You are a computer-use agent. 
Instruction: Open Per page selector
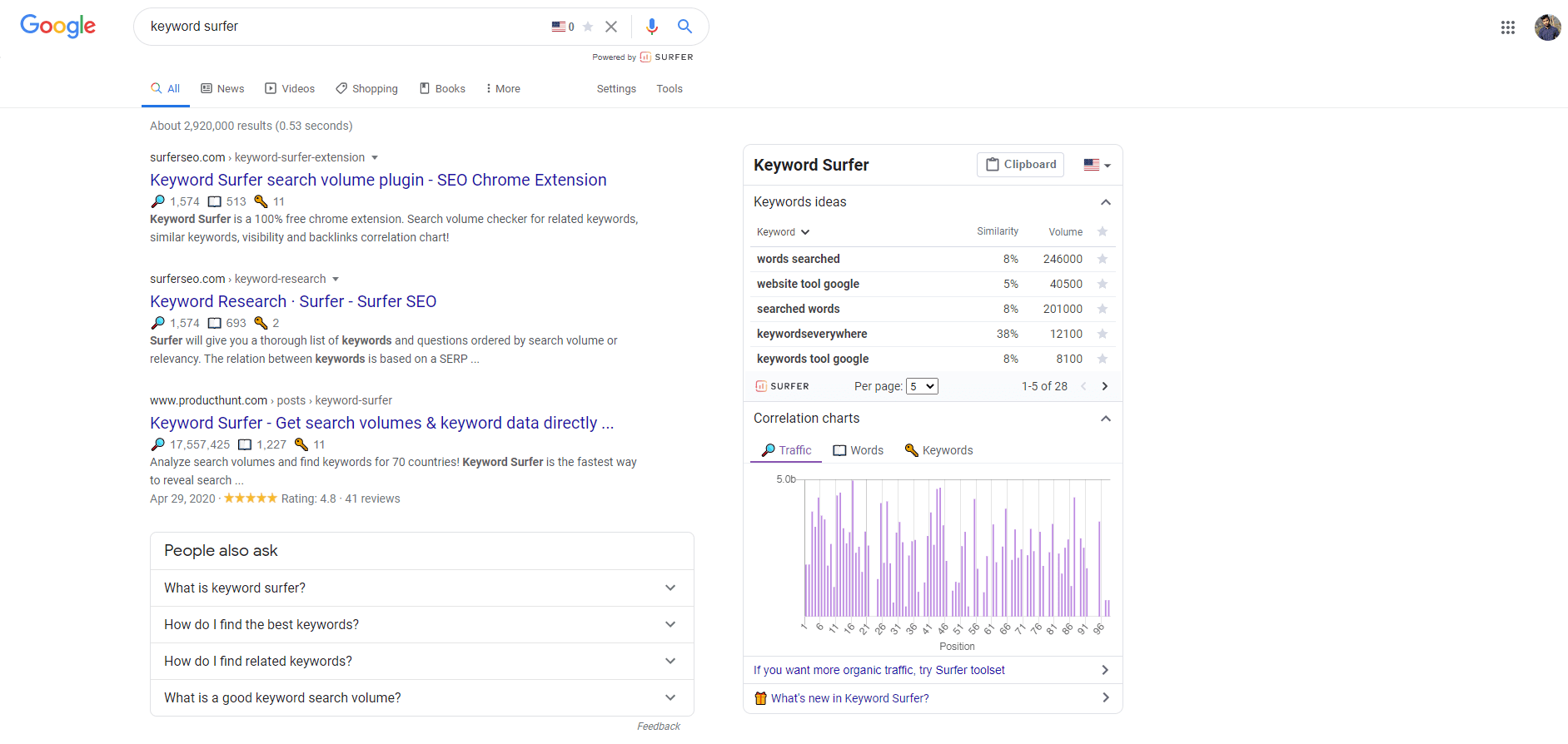[x=922, y=386]
